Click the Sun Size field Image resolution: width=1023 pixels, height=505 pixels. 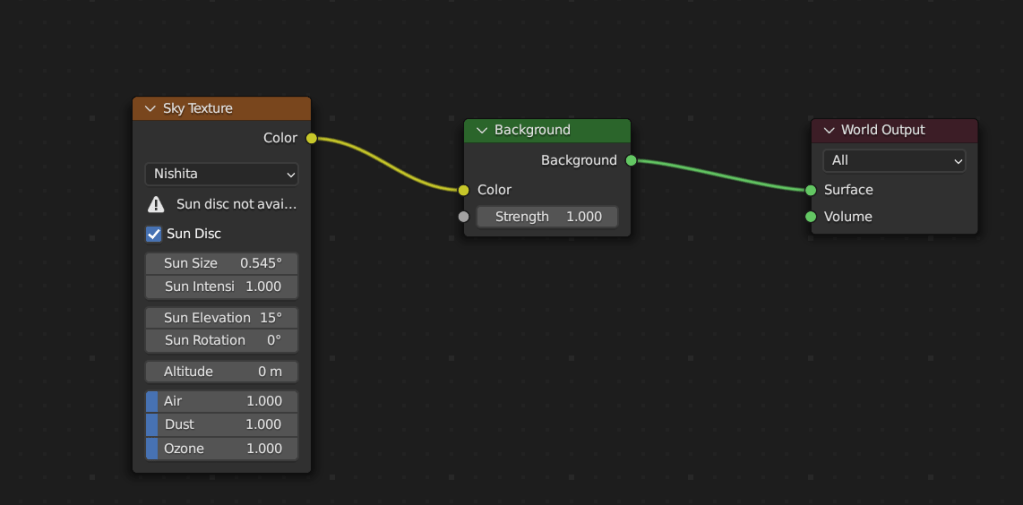pyautogui.click(x=221, y=263)
